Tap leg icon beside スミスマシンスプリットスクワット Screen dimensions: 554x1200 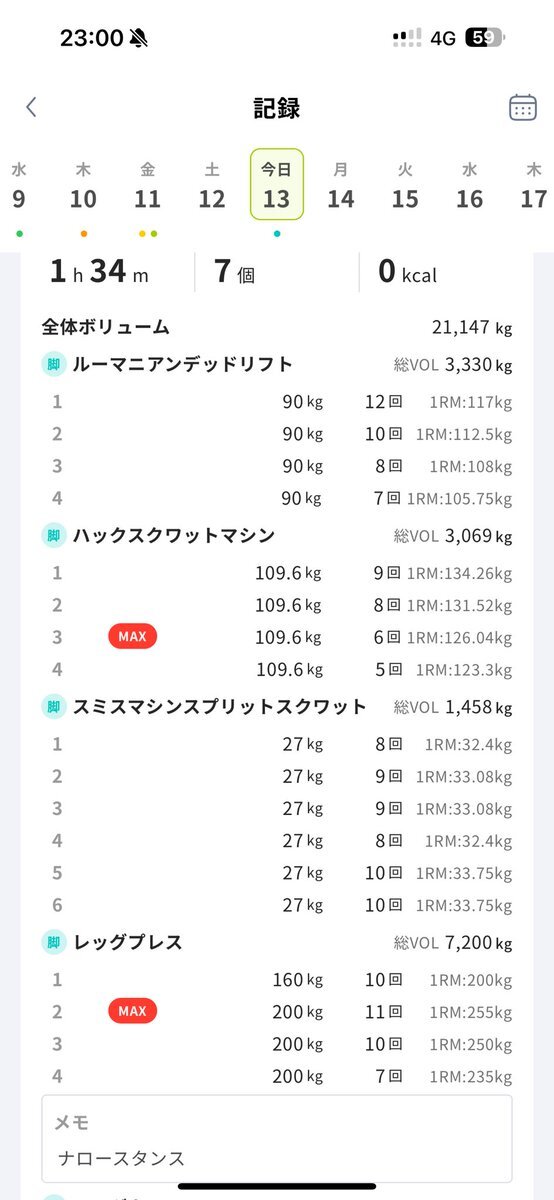coord(53,707)
